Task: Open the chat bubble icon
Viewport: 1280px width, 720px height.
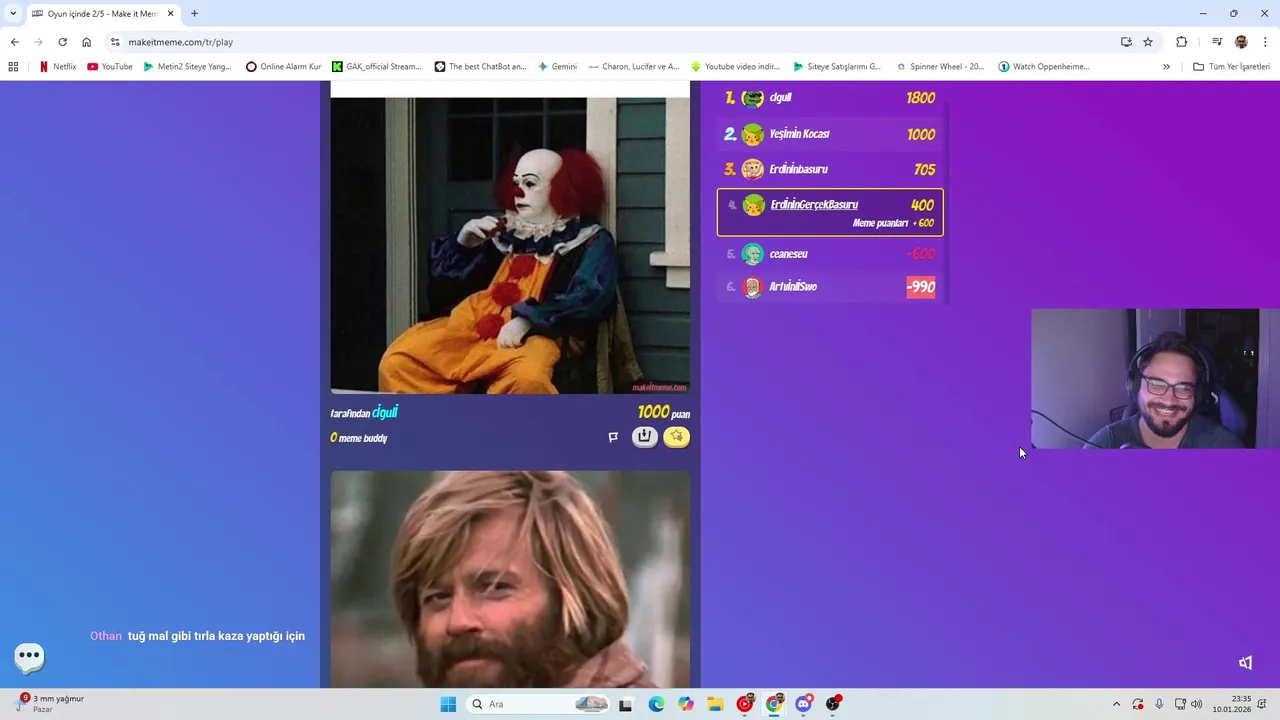Action: tap(29, 657)
